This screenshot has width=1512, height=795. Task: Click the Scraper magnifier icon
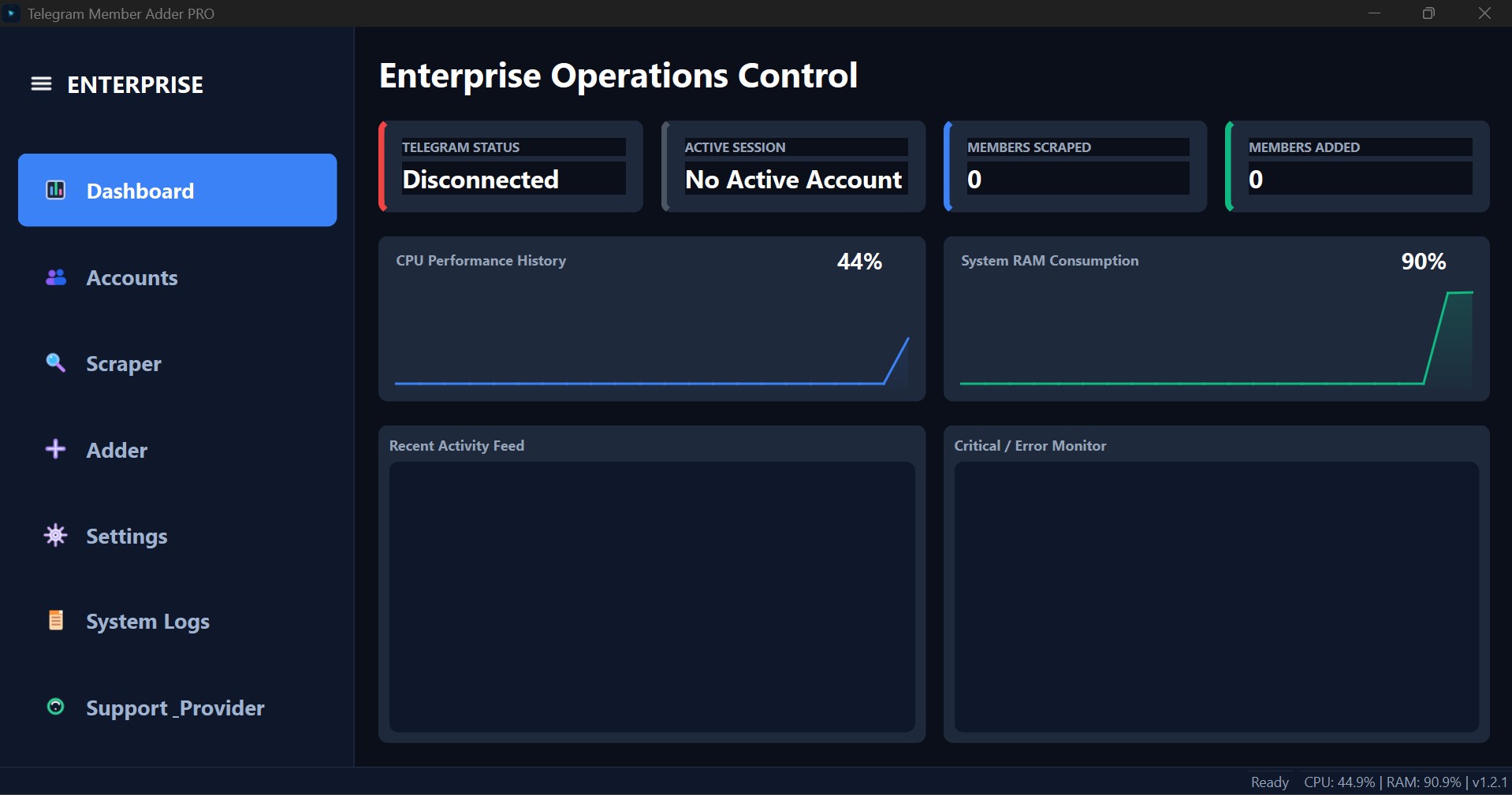[x=56, y=362]
